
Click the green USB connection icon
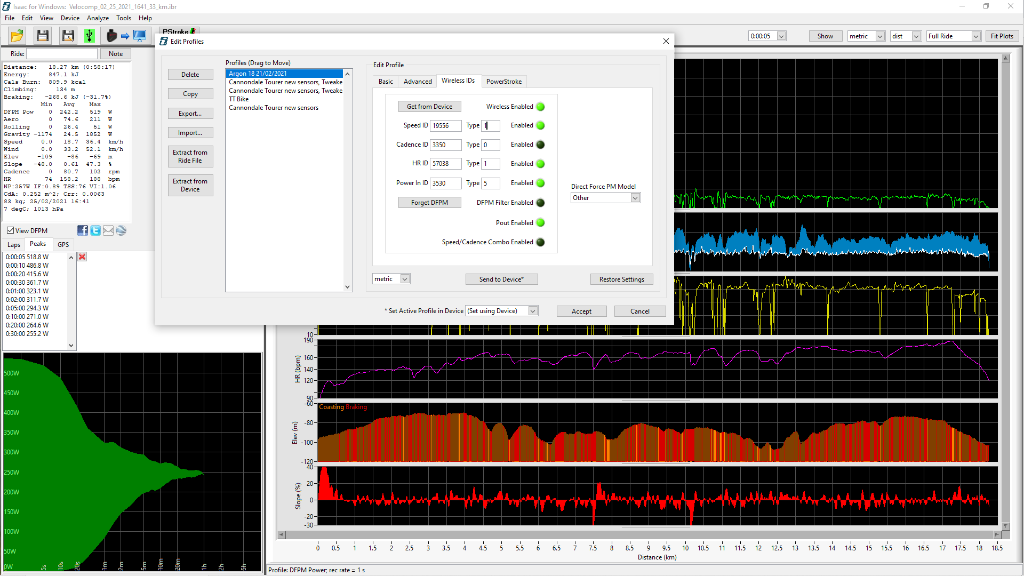click(89, 36)
